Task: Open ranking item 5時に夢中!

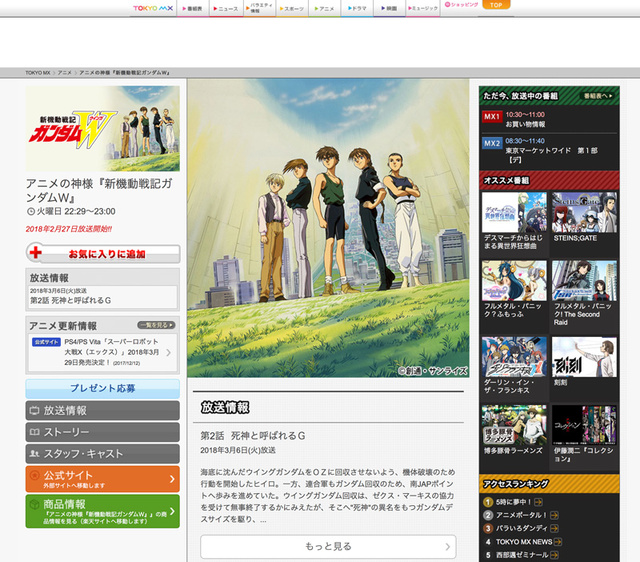Action: click(513, 502)
